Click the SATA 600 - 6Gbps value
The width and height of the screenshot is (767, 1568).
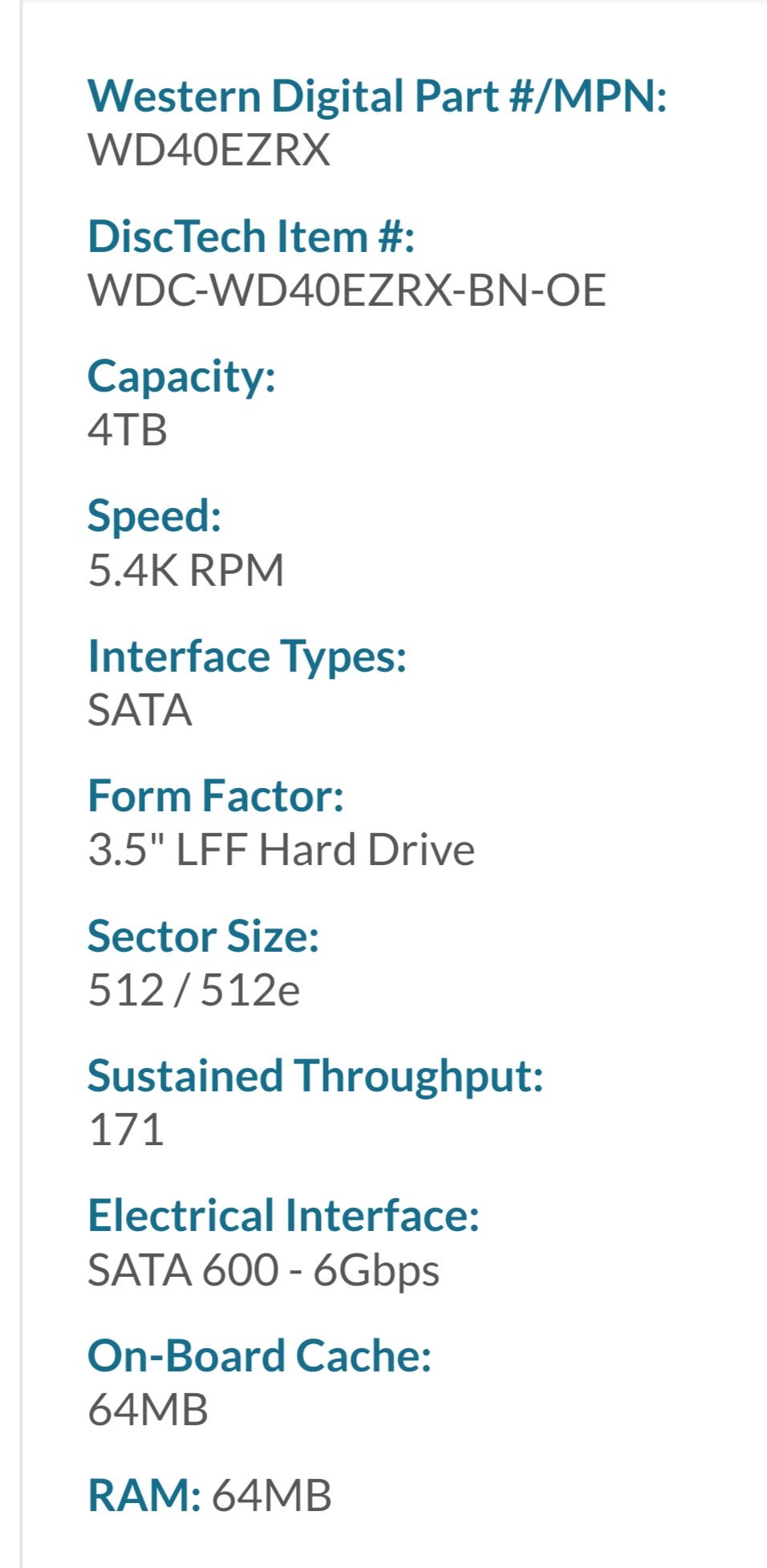[x=263, y=1269]
